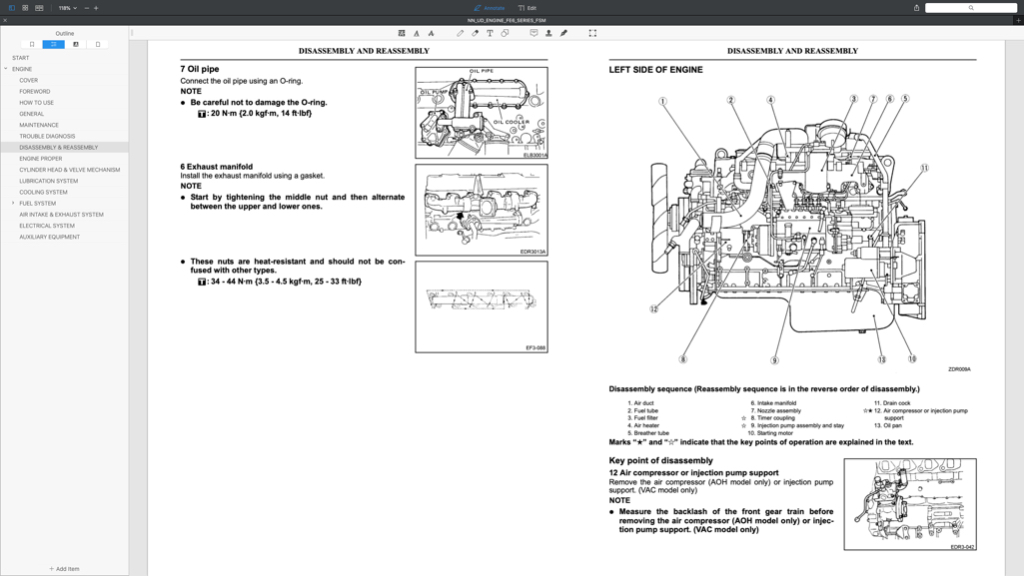Viewport: 1024px width, 576px height.
Task: Expand the FUEL SYSTEM outline item
Action: coord(13,203)
